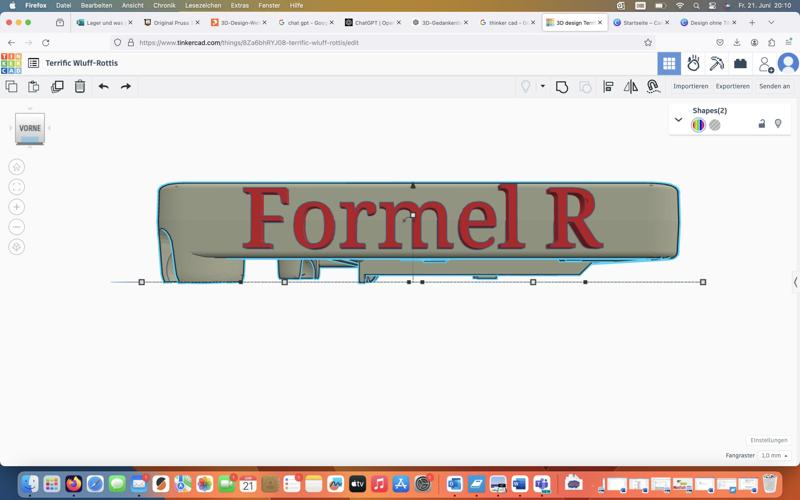Click the design title Terrific Wluff-Rottis
Viewport: 800px width, 500px height.
[x=82, y=63]
